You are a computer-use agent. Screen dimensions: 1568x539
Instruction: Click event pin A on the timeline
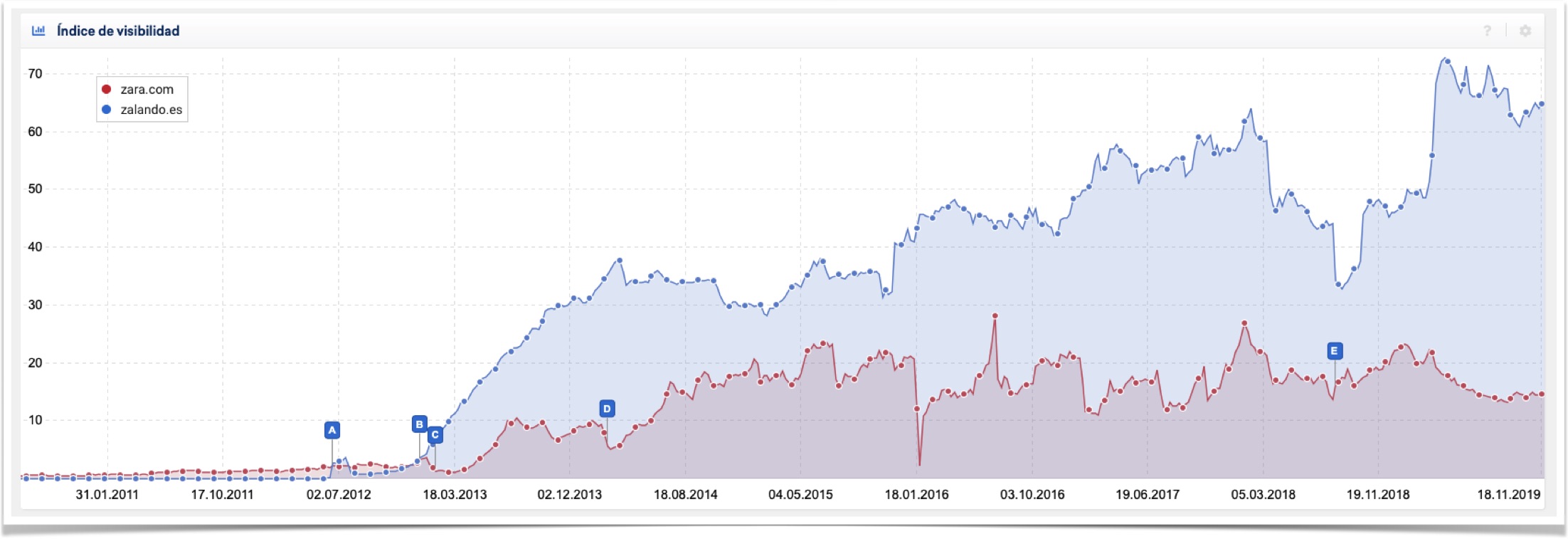coord(332,430)
